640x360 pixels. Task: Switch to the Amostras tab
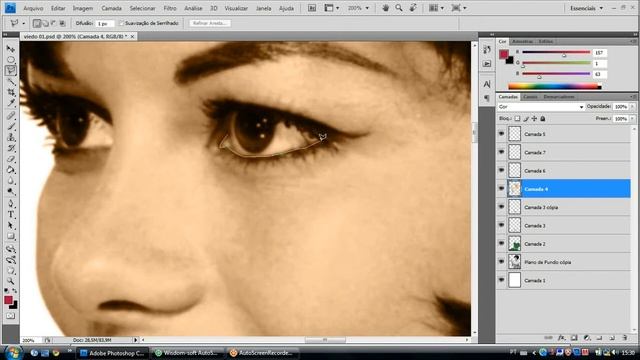coord(522,41)
